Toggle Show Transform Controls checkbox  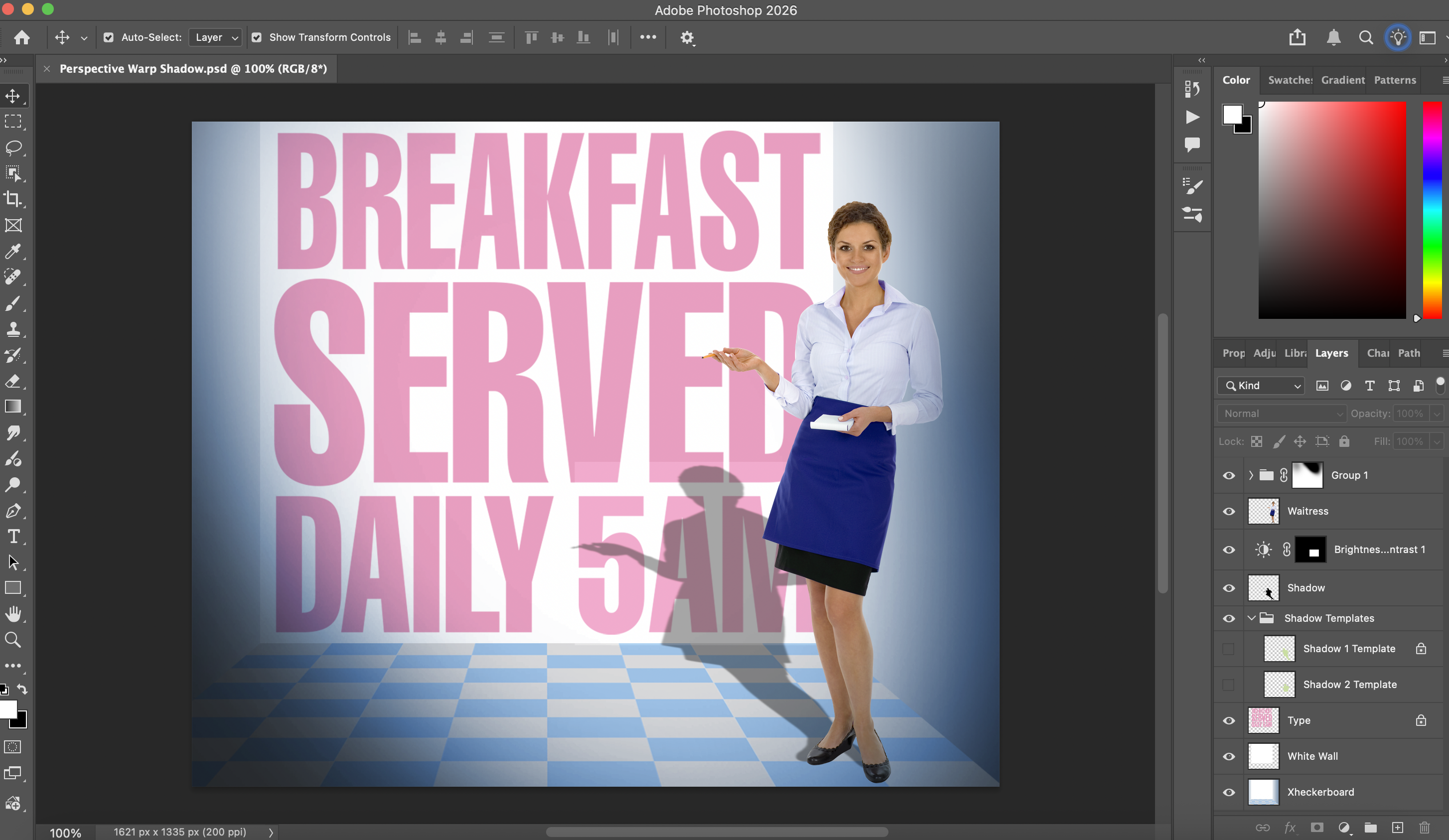pyautogui.click(x=257, y=37)
